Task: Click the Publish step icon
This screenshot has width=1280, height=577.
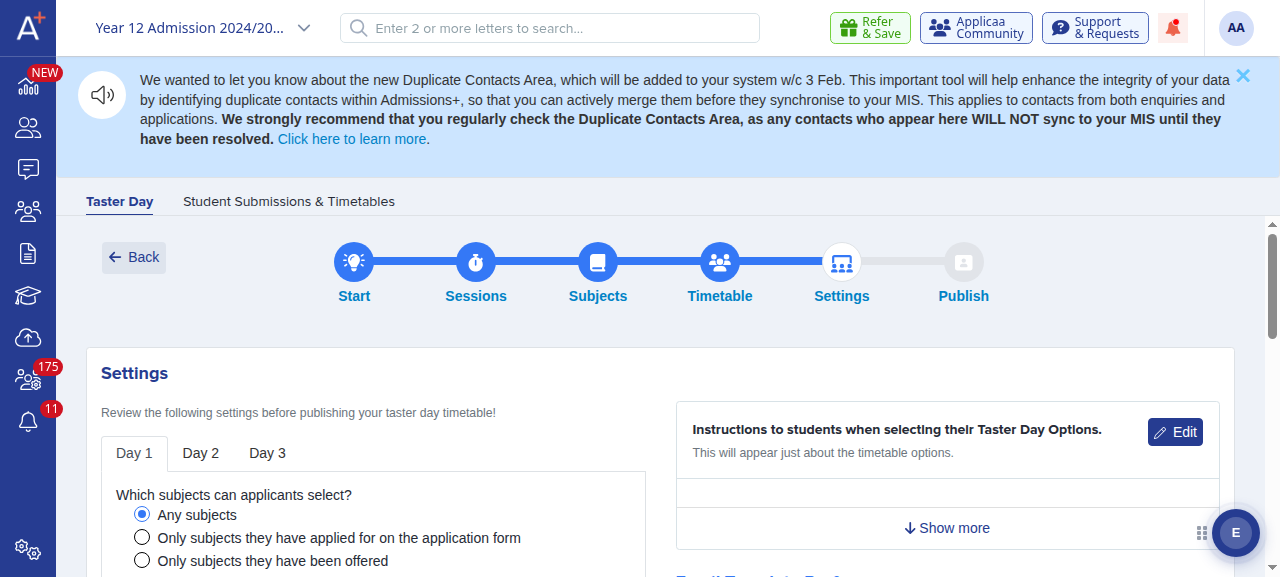Action: click(964, 262)
